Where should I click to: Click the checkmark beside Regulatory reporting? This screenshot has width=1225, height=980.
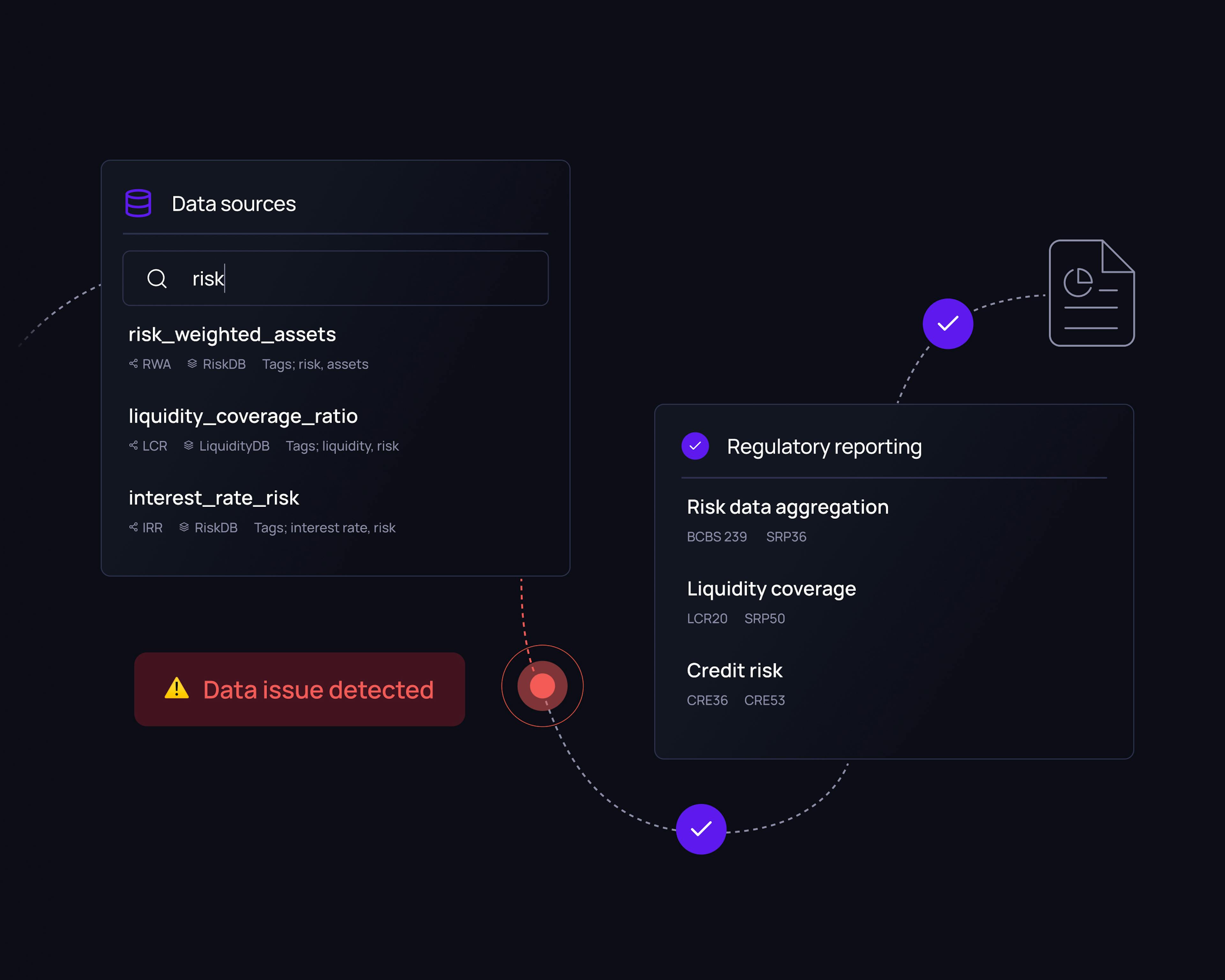695,446
